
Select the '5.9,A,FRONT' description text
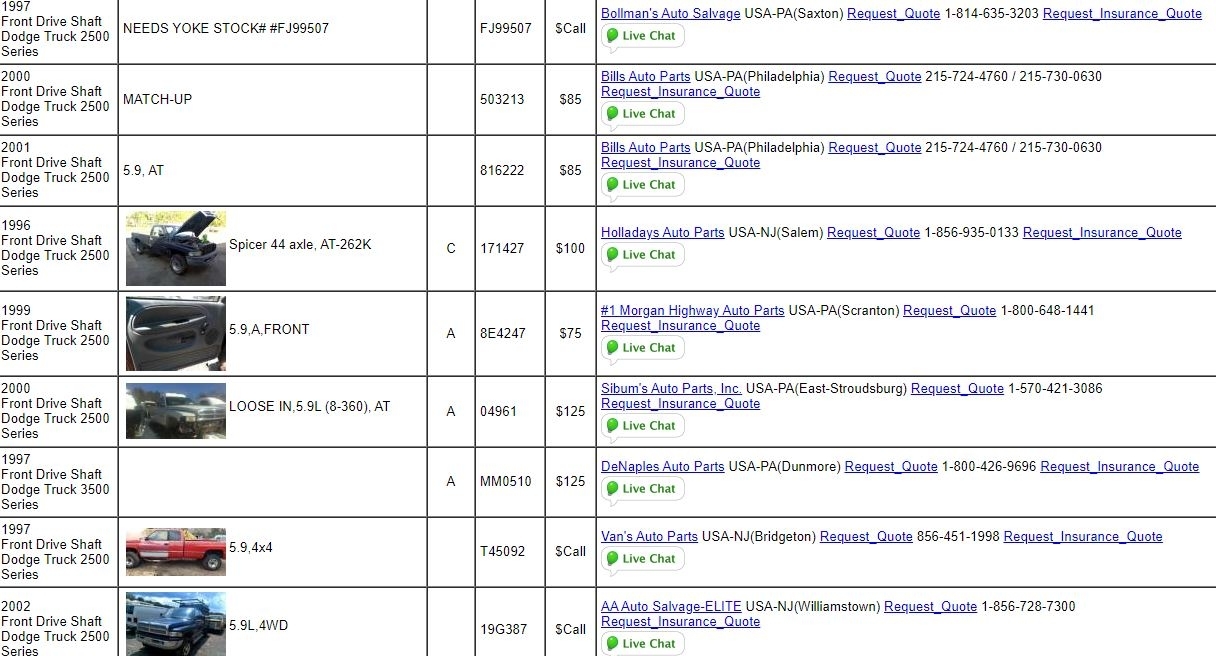pyautogui.click(x=269, y=329)
